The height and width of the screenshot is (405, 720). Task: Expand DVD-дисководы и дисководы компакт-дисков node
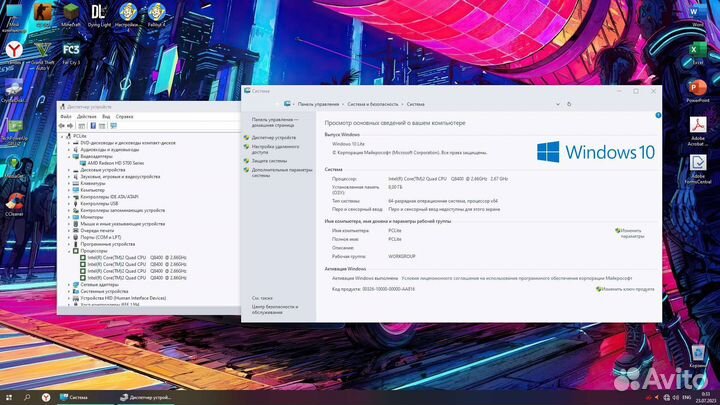point(69,143)
